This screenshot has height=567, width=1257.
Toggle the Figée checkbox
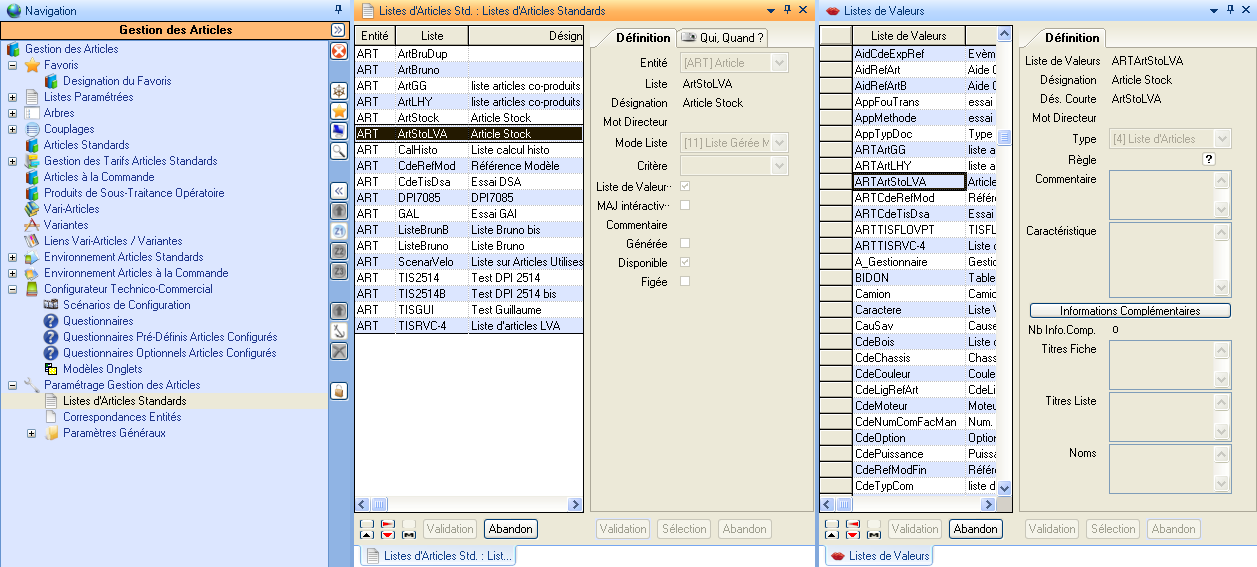tap(685, 281)
